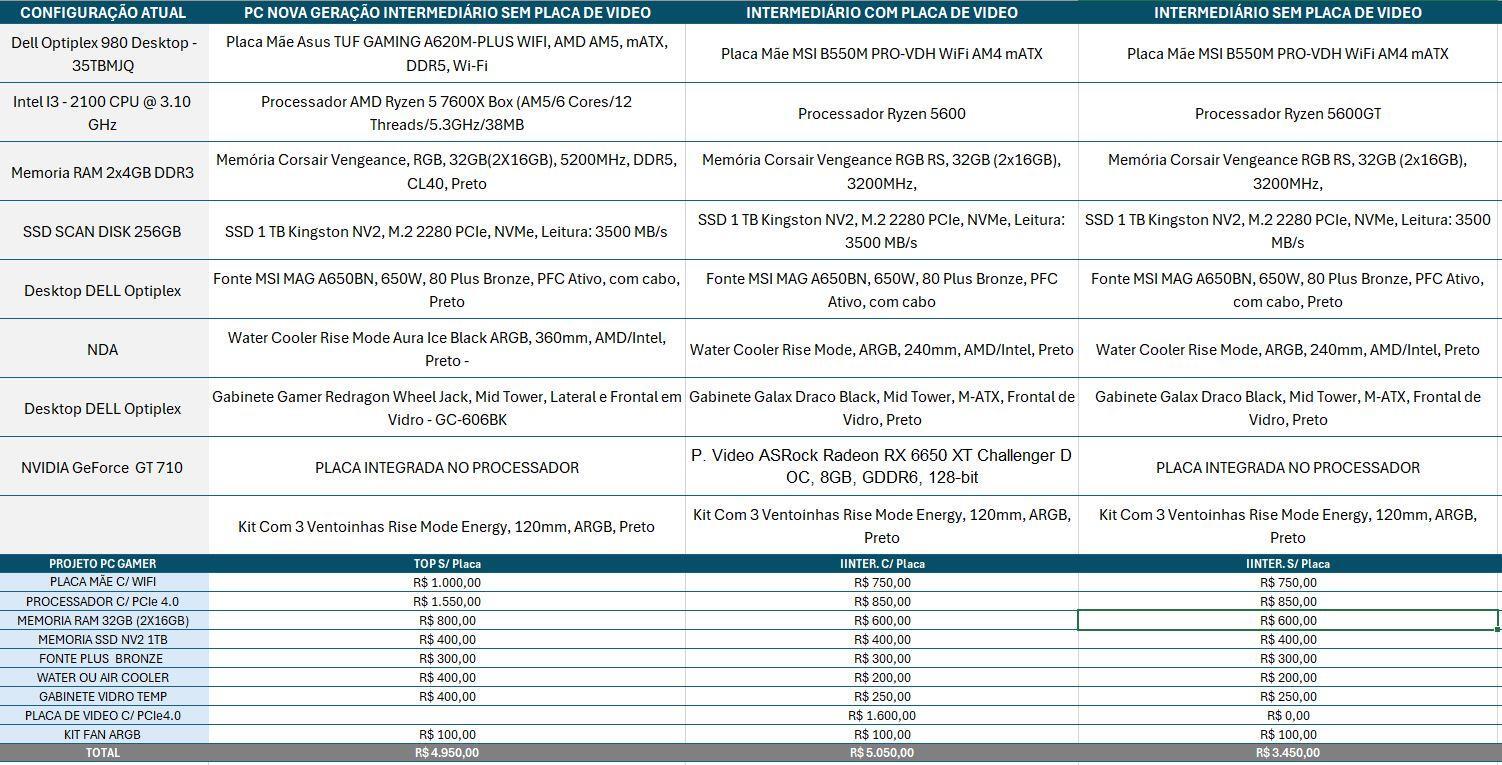Select Corsair Vengeance 5200MHz DDR5 CL40 cell
The image size is (1502, 765).
(x=447, y=172)
